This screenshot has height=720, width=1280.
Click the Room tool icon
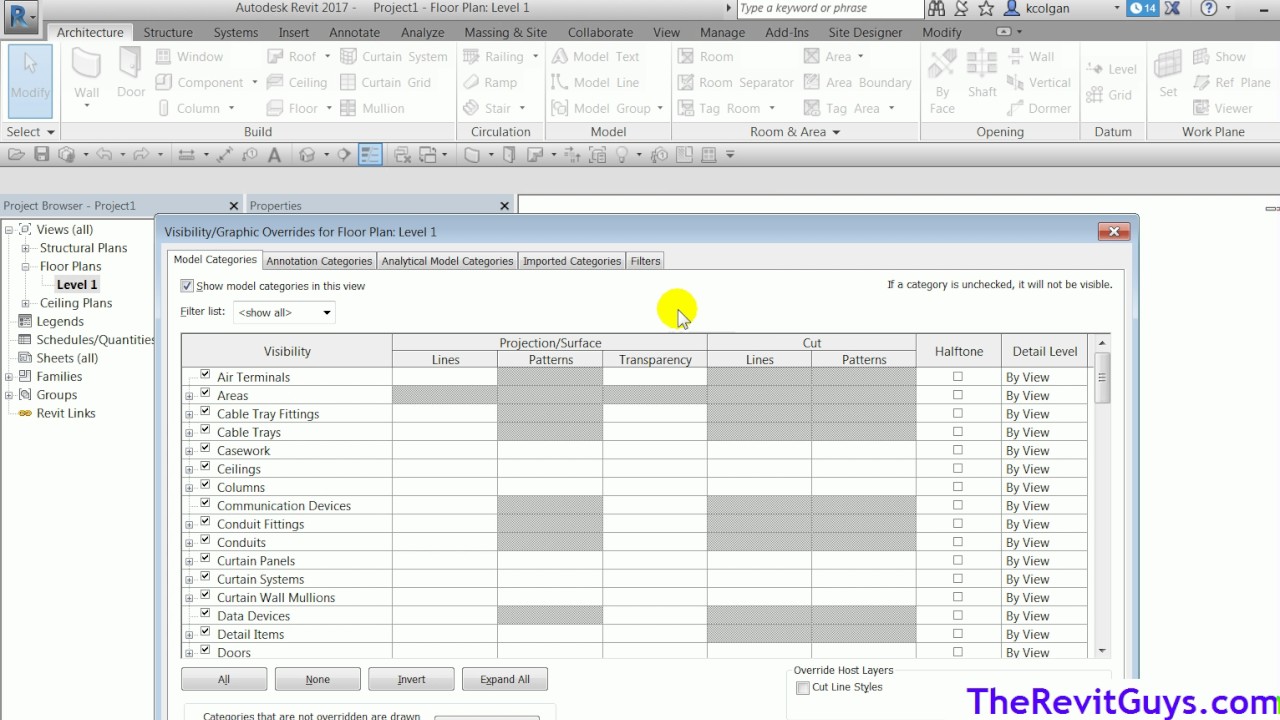706,57
